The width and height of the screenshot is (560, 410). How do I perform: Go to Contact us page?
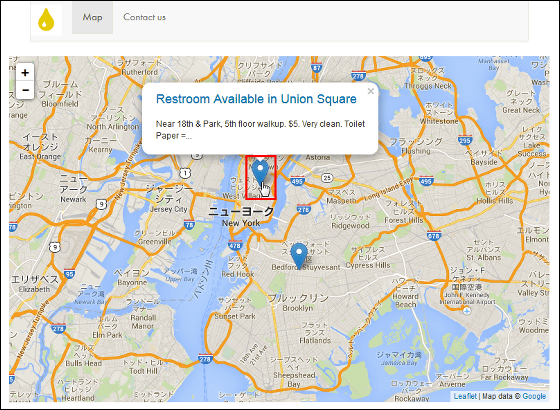click(x=144, y=17)
